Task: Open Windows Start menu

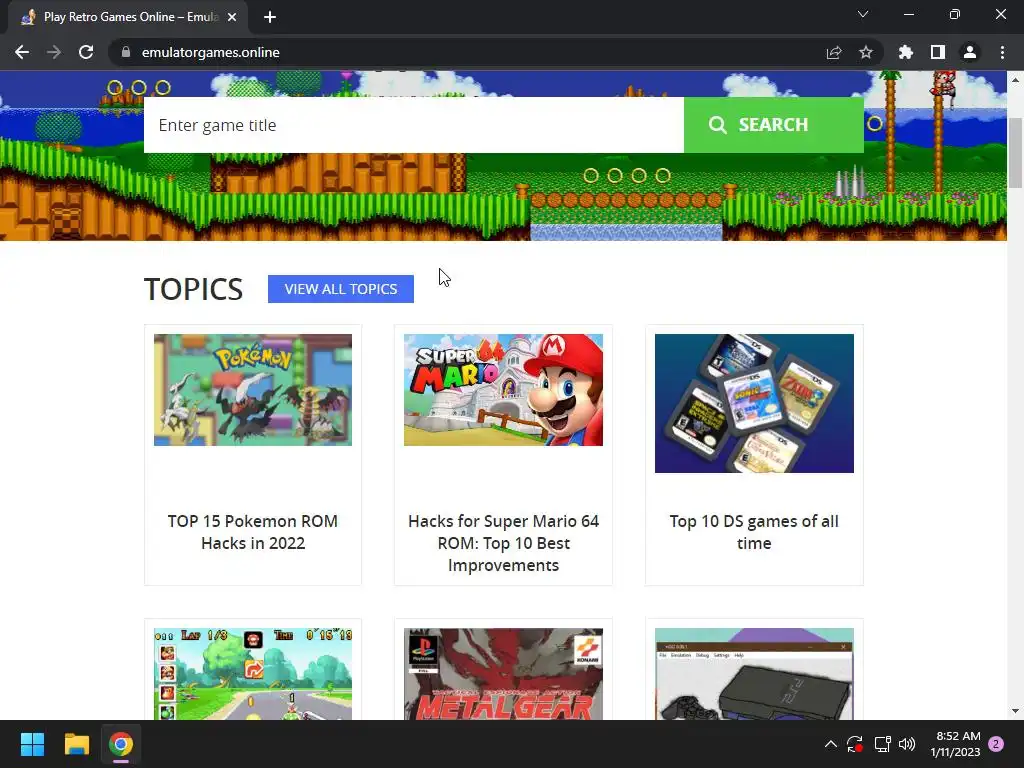Action: (32, 744)
